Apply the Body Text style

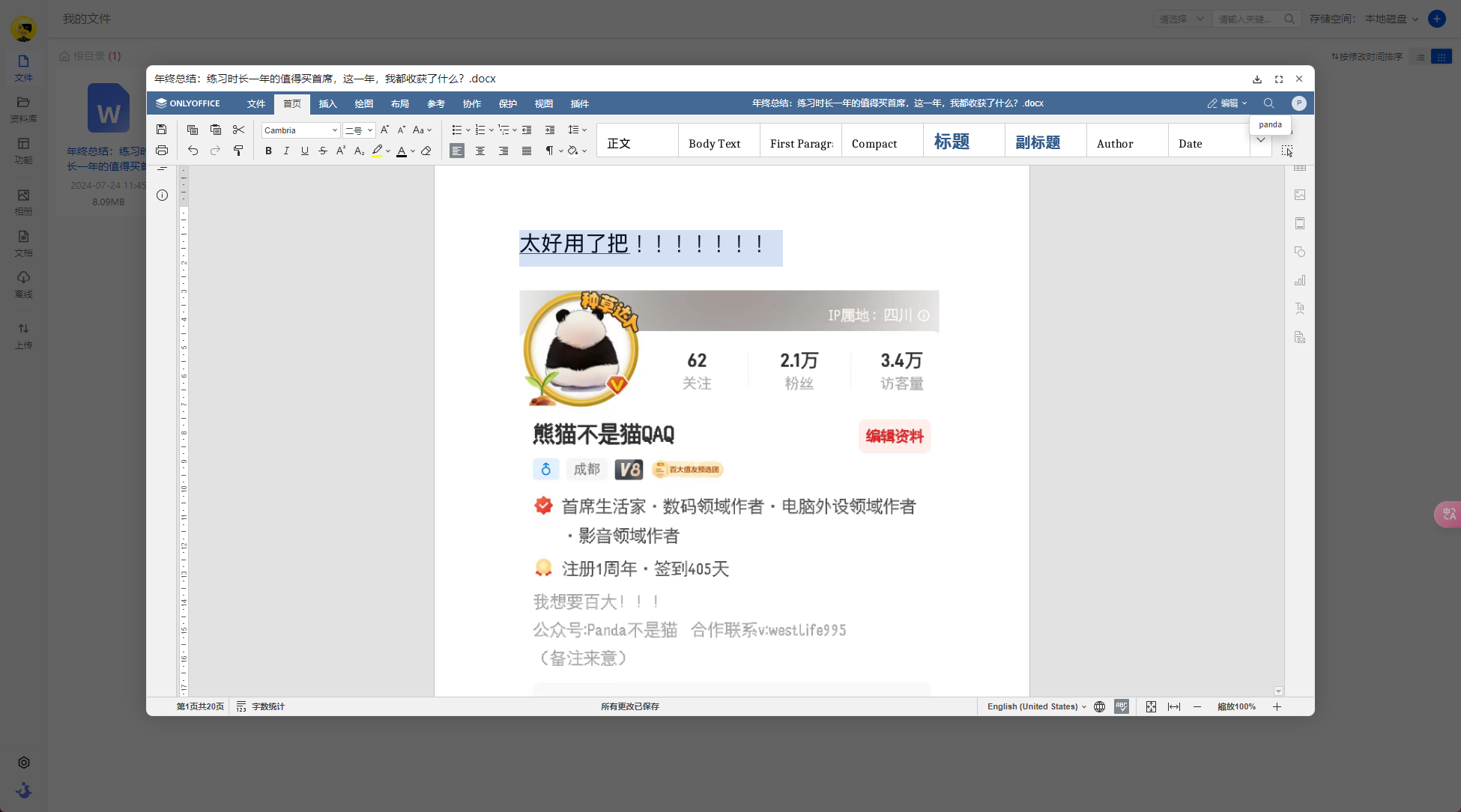[719, 141]
